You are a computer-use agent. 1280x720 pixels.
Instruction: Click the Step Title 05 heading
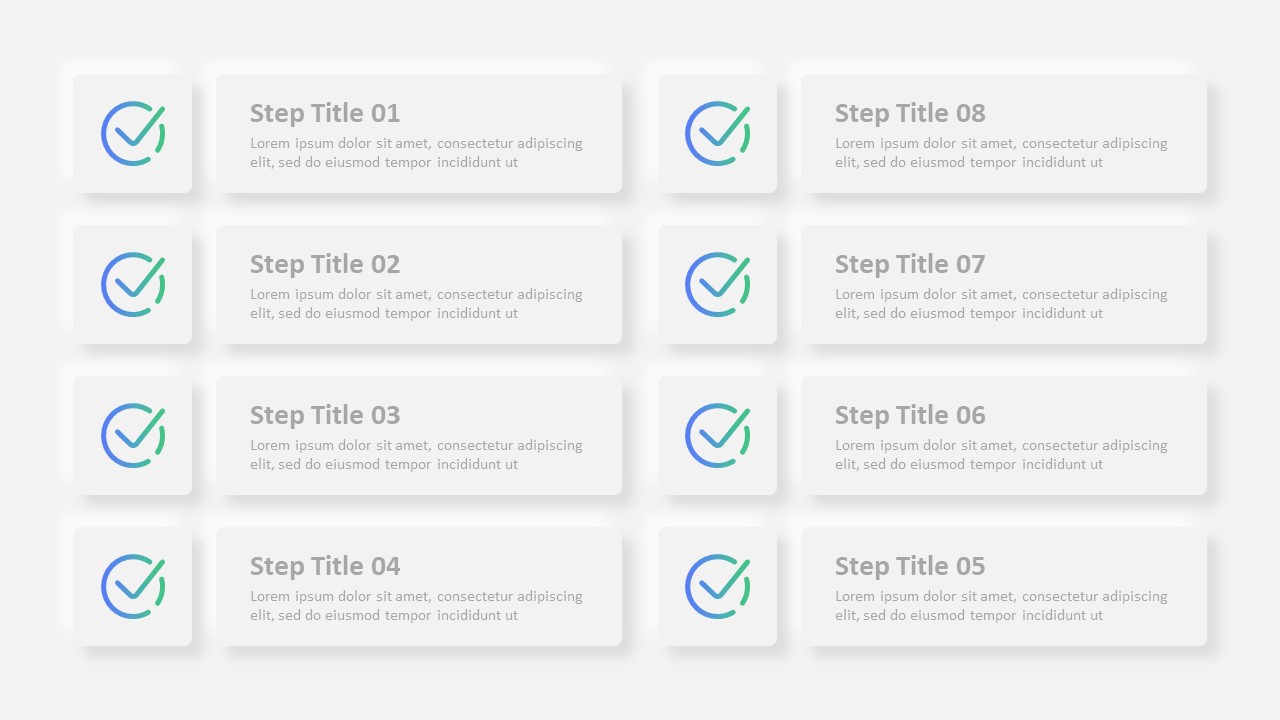910,566
